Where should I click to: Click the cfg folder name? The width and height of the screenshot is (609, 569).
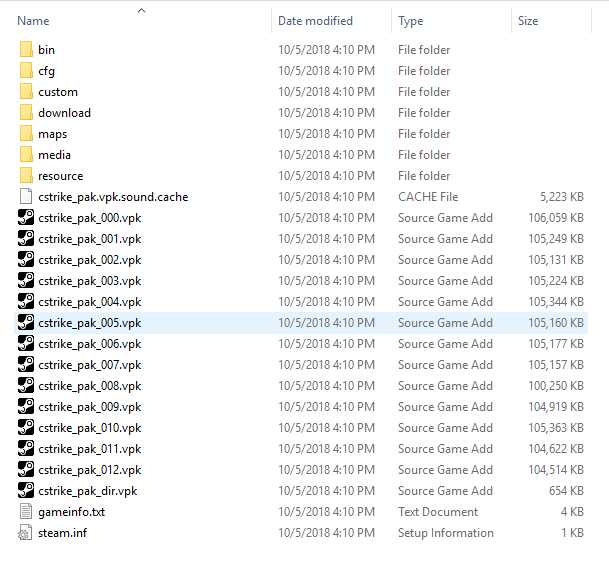coord(46,71)
